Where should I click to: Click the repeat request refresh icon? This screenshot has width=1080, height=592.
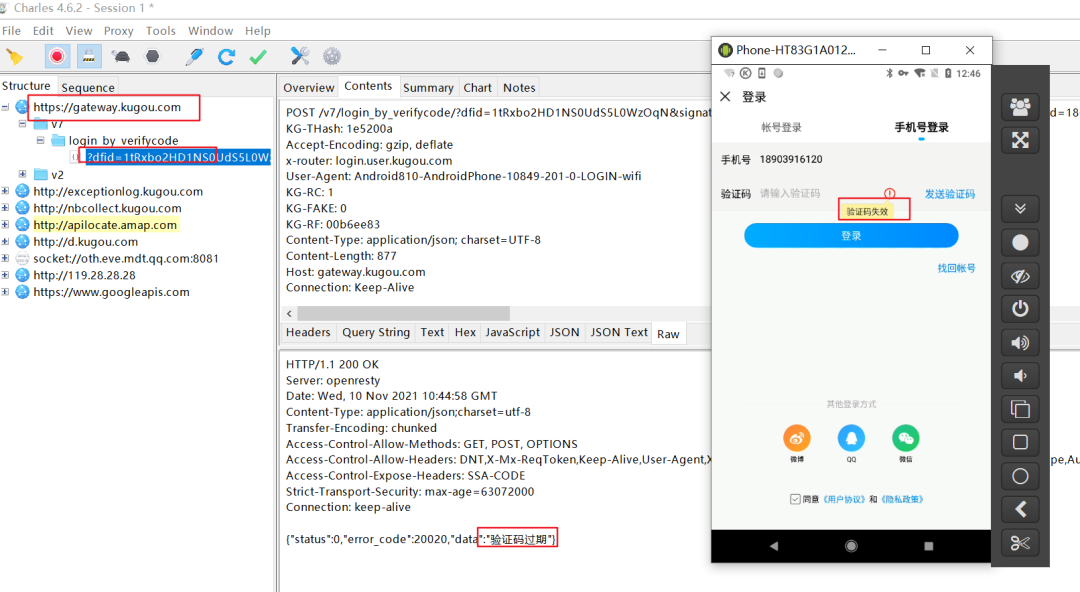tap(227, 57)
